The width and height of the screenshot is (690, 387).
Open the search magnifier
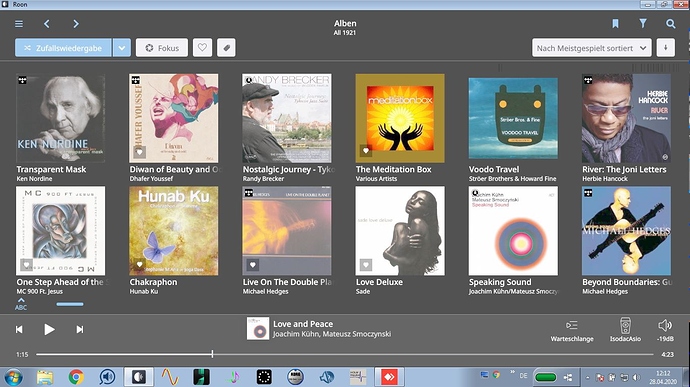(x=670, y=24)
